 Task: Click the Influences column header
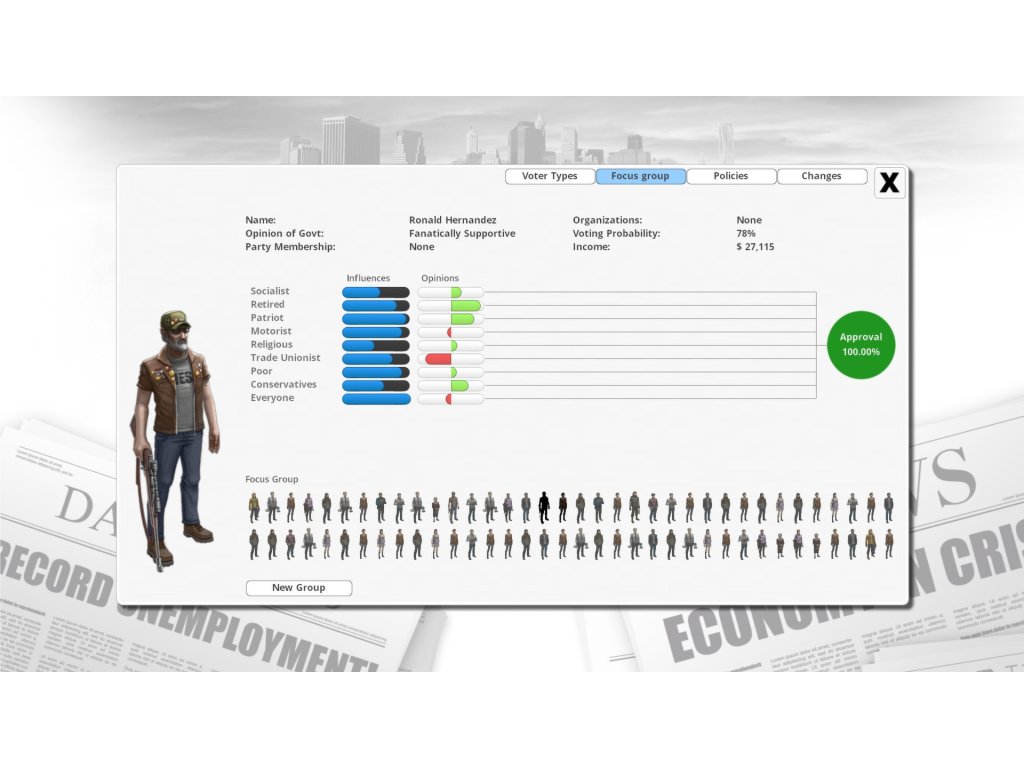pos(368,278)
